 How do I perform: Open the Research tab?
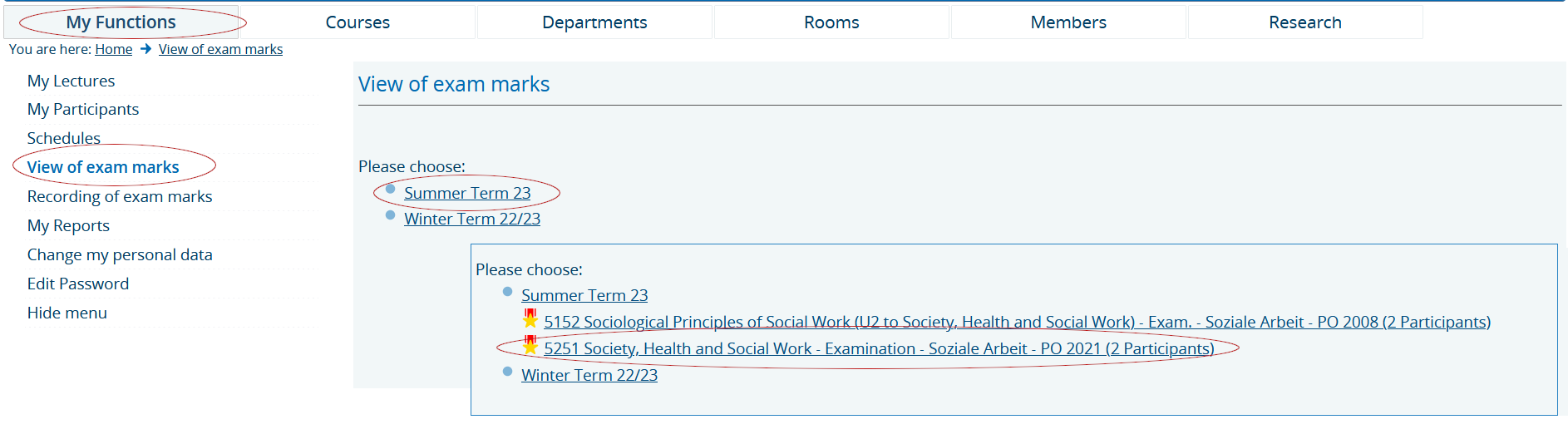coord(1305,22)
